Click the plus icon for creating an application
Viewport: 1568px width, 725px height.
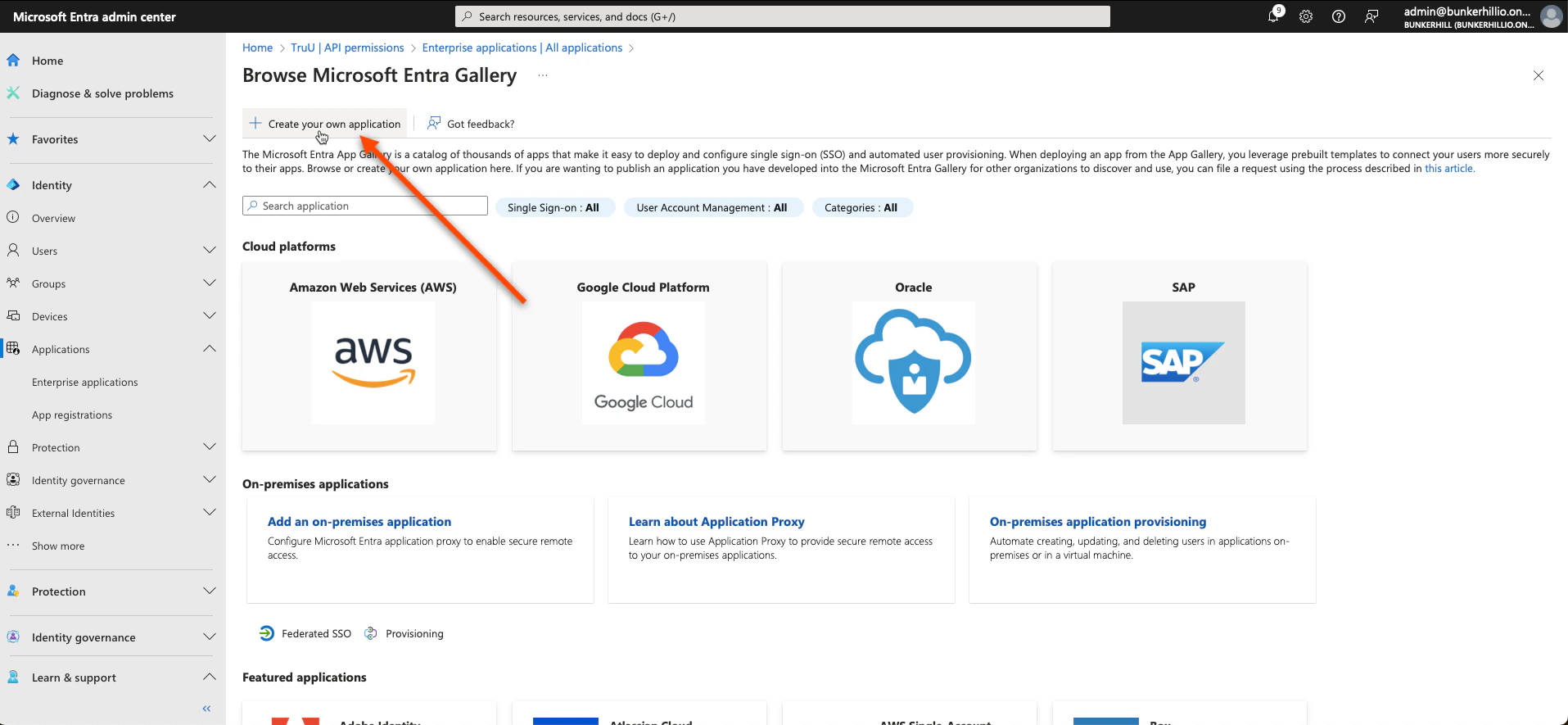tap(255, 123)
